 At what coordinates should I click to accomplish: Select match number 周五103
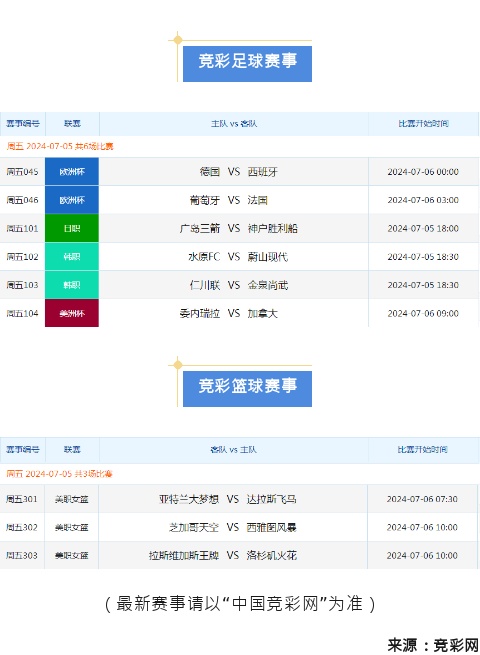coord(22,285)
